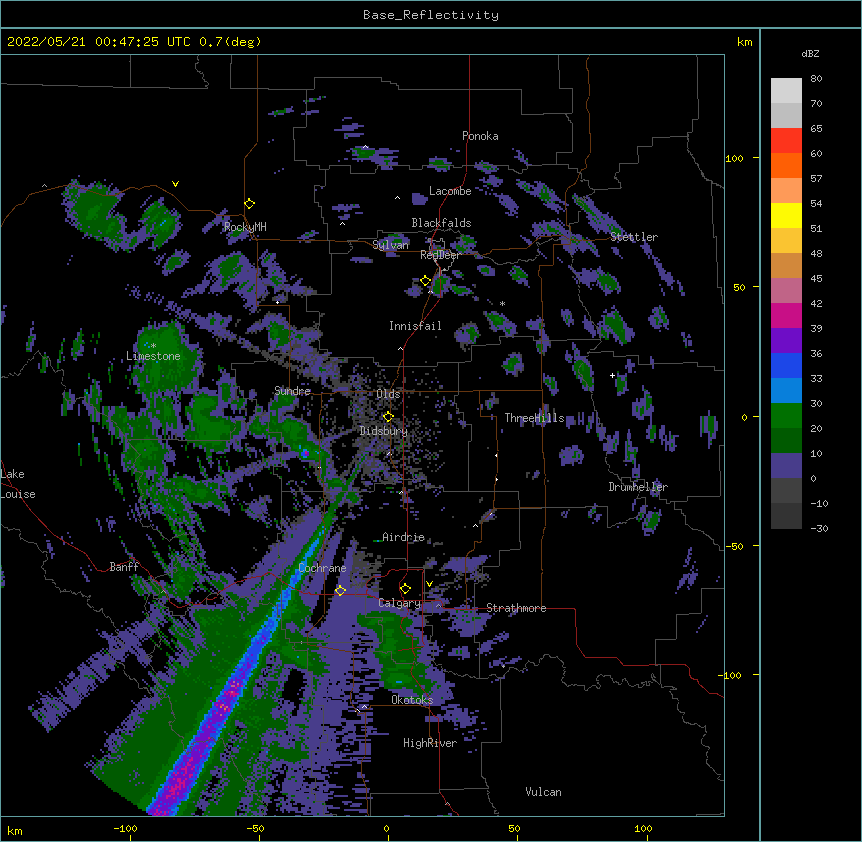This screenshot has width=862, height=842.
Task: Select the yellow diamond marker above the Calgary label
Action: [x=405, y=589]
